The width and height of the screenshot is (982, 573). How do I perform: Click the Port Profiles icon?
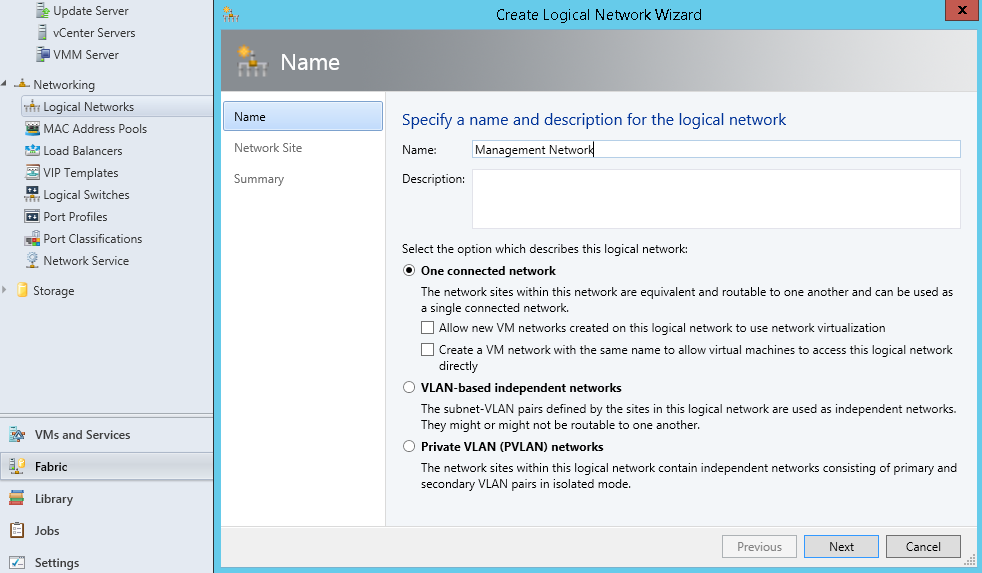tap(32, 217)
